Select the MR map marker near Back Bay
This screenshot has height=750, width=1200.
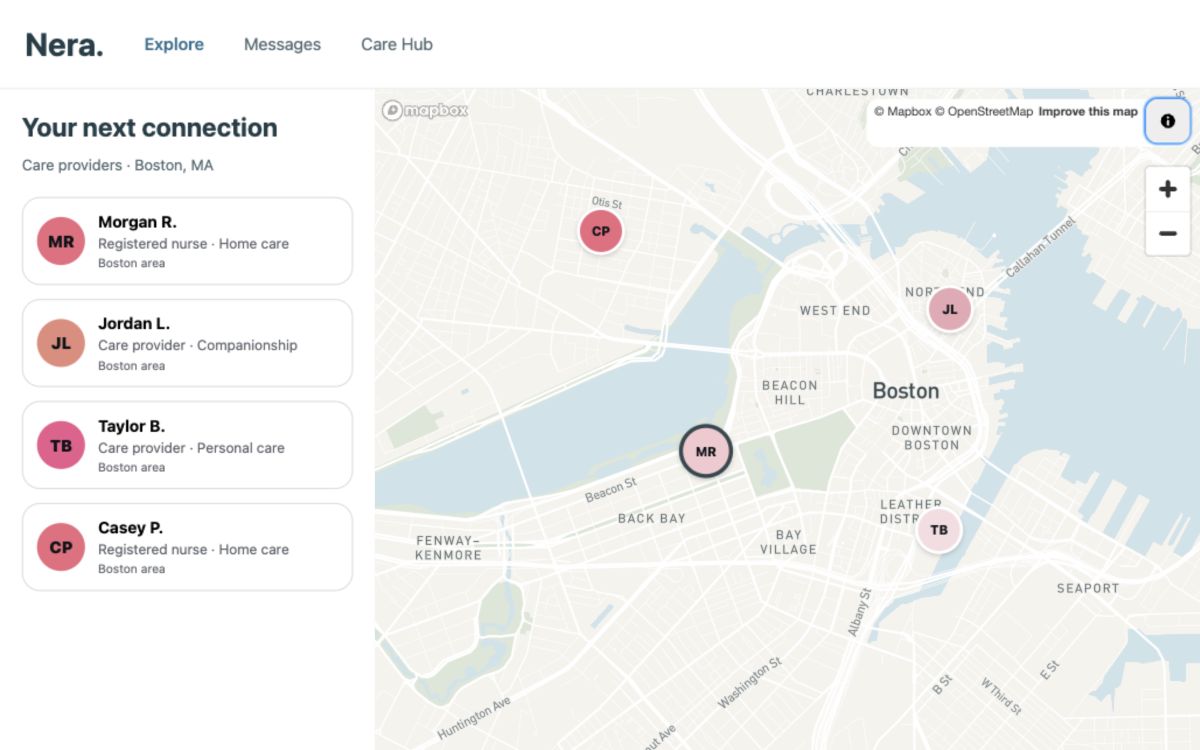pyautogui.click(x=706, y=451)
